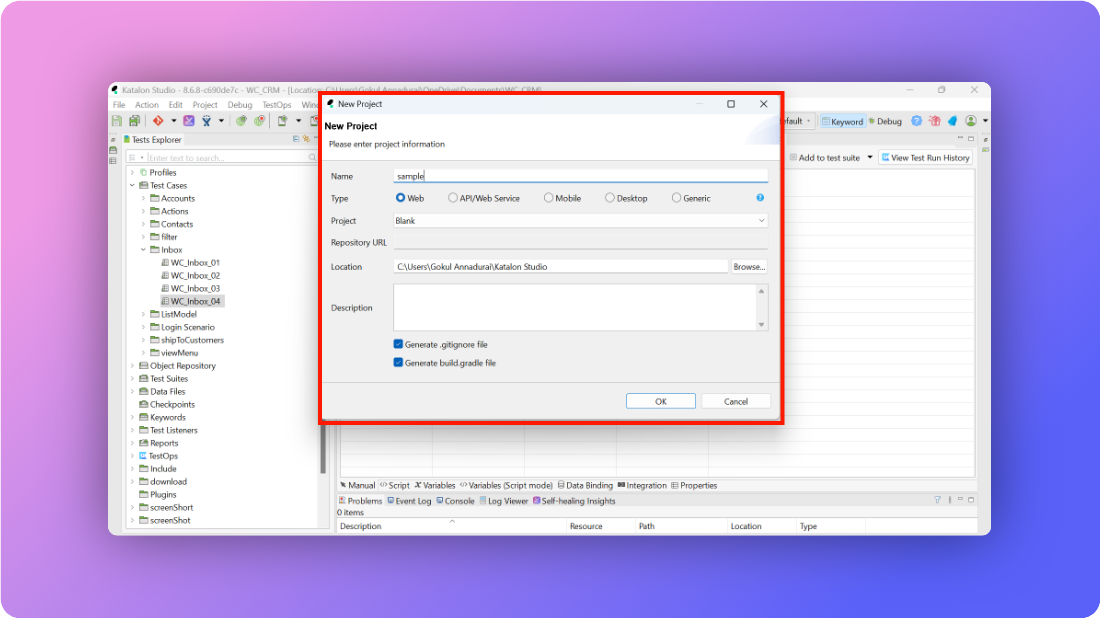The width and height of the screenshot is (1100, 618).
Task: Open the Project dropdown showing Blank
Action: pyautogui.click(x=762, y=221)
